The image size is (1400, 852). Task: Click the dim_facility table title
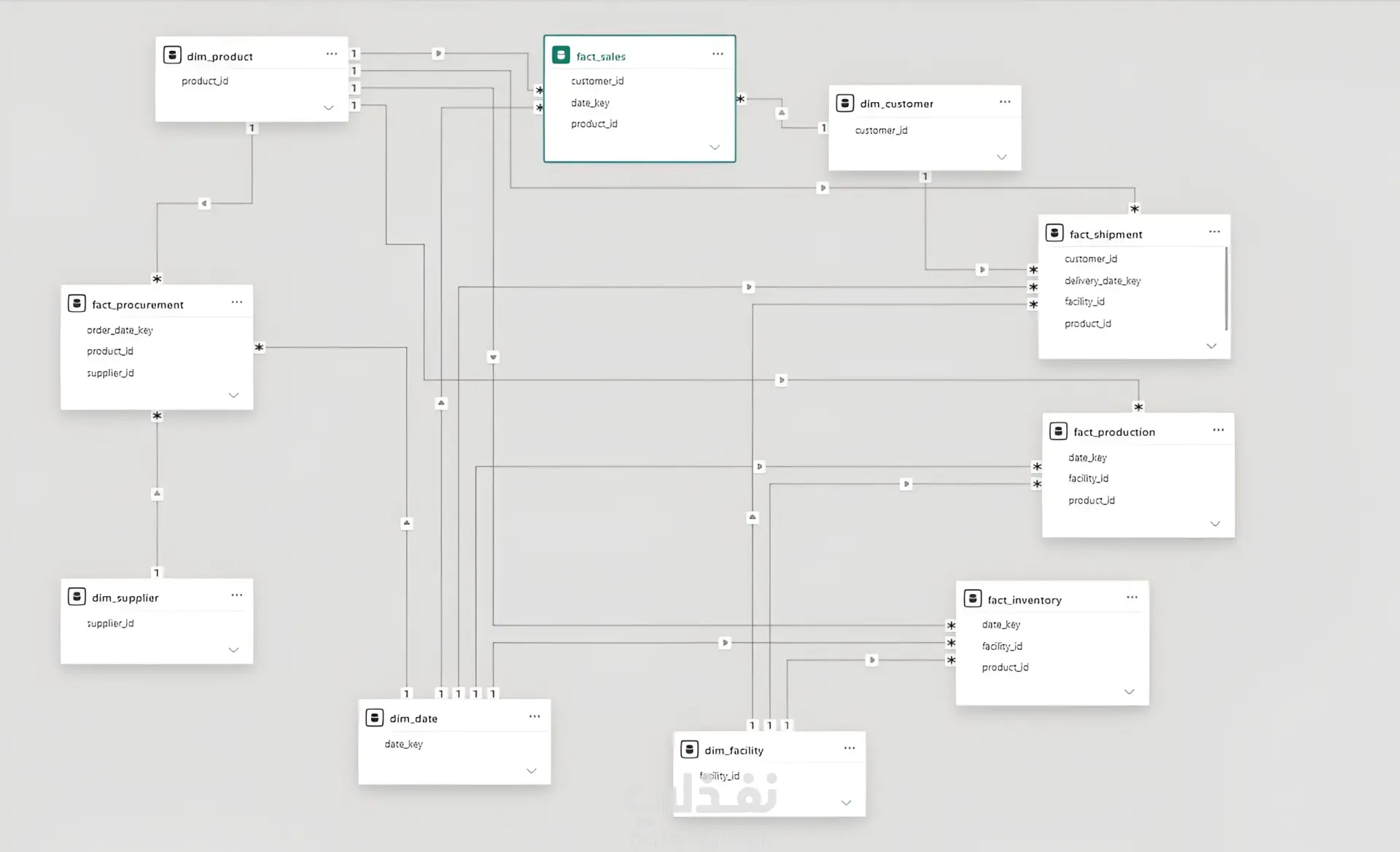pos(734,750)
